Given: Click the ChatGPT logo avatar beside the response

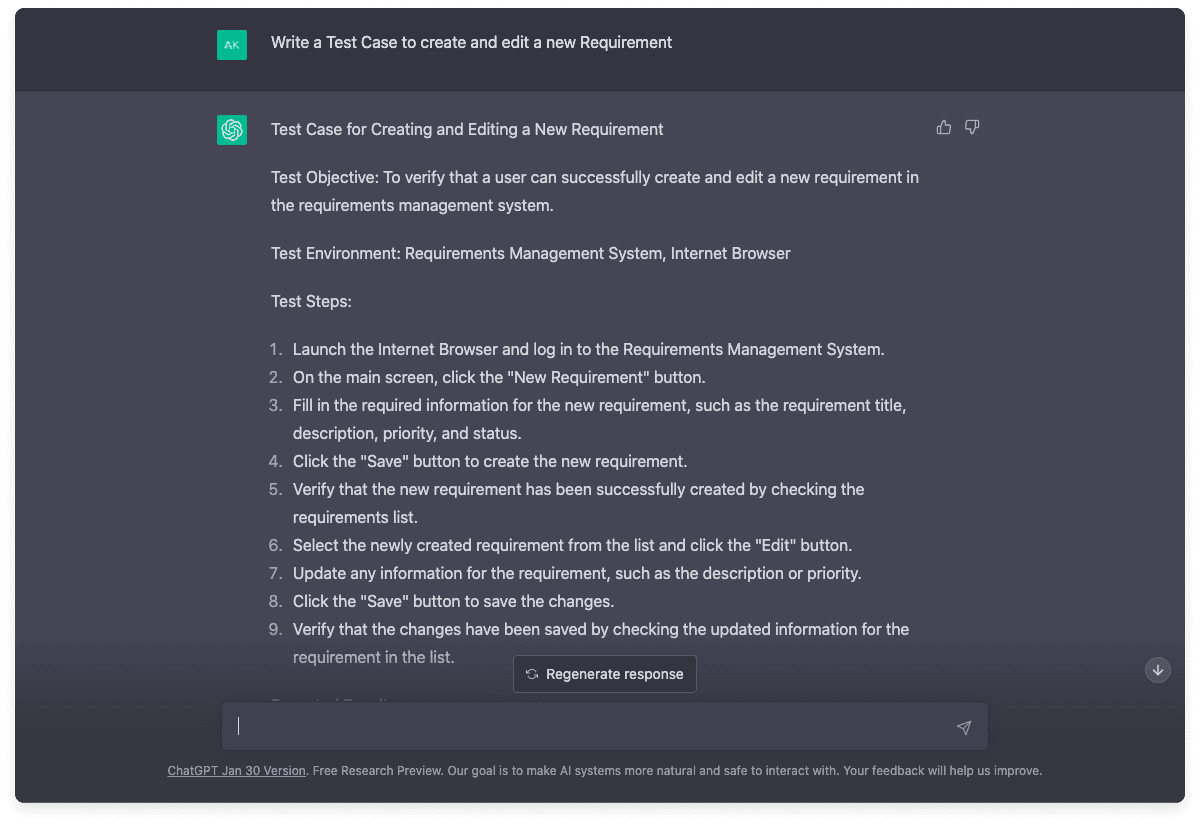Looking at the screenshot, I should pos(232,129).
